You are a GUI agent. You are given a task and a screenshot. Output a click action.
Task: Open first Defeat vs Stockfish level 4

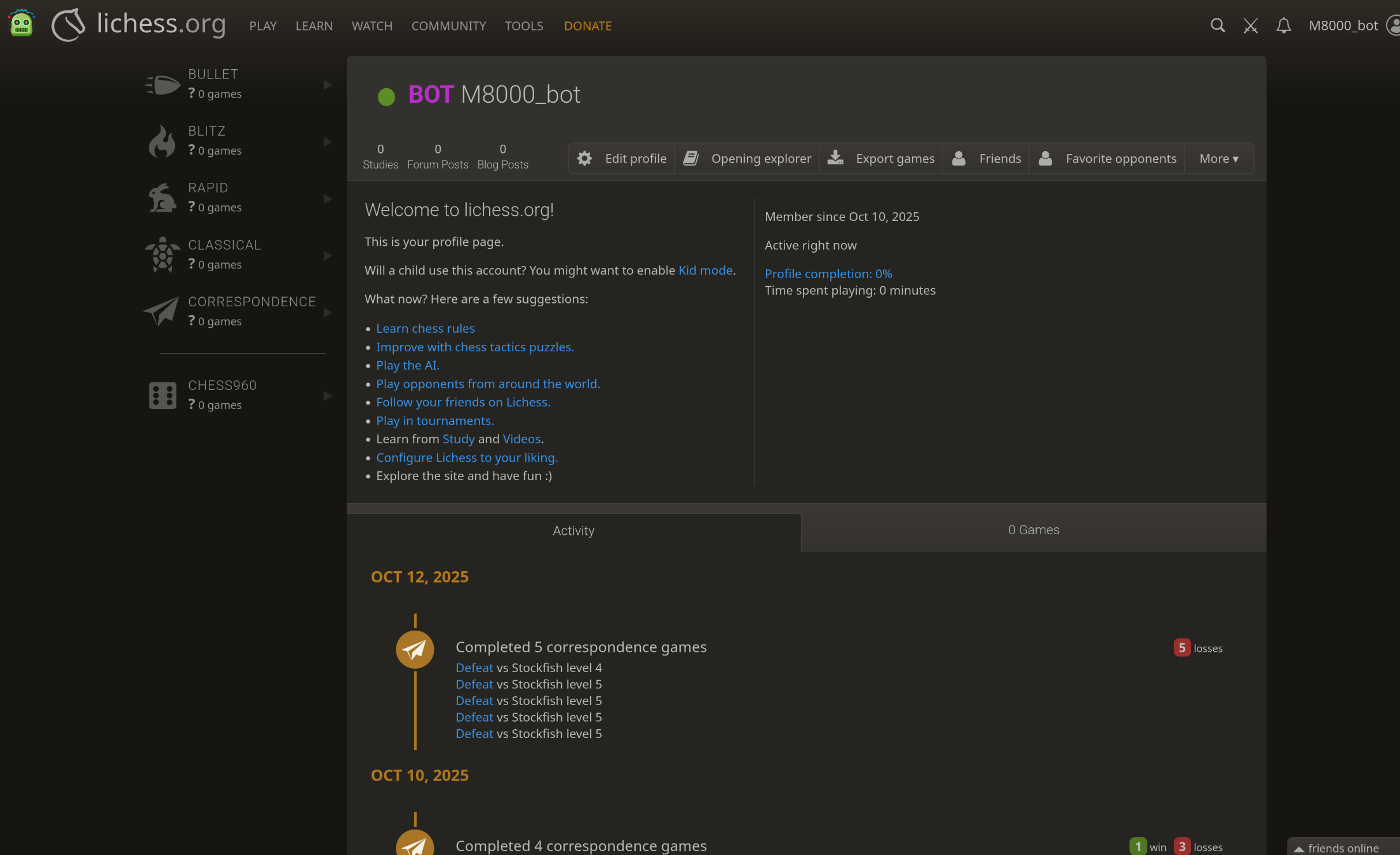coord(474,667)
